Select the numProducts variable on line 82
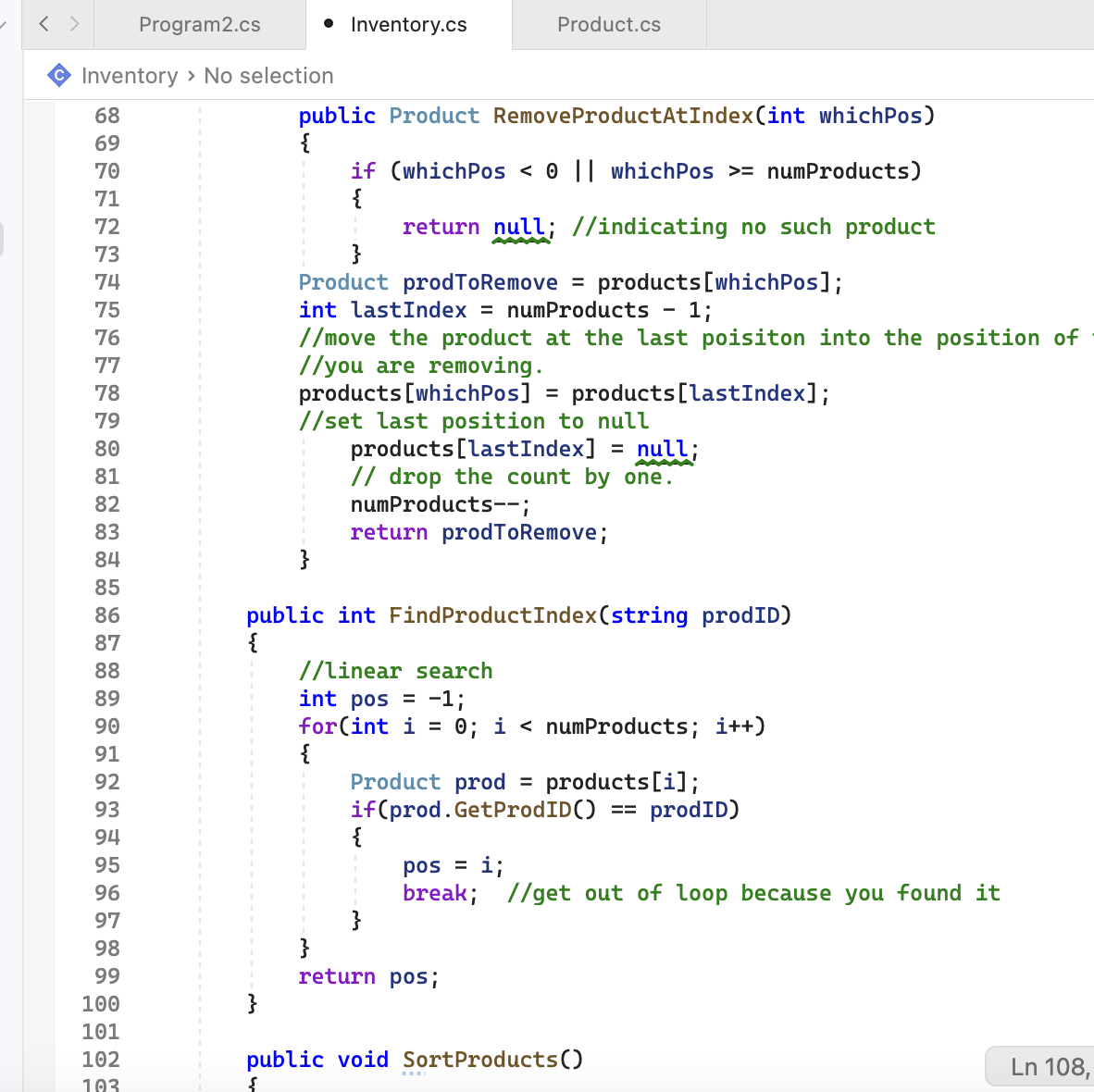Image resolution: width=1094 pixels, height=1092 pixels. pos(421,503)
